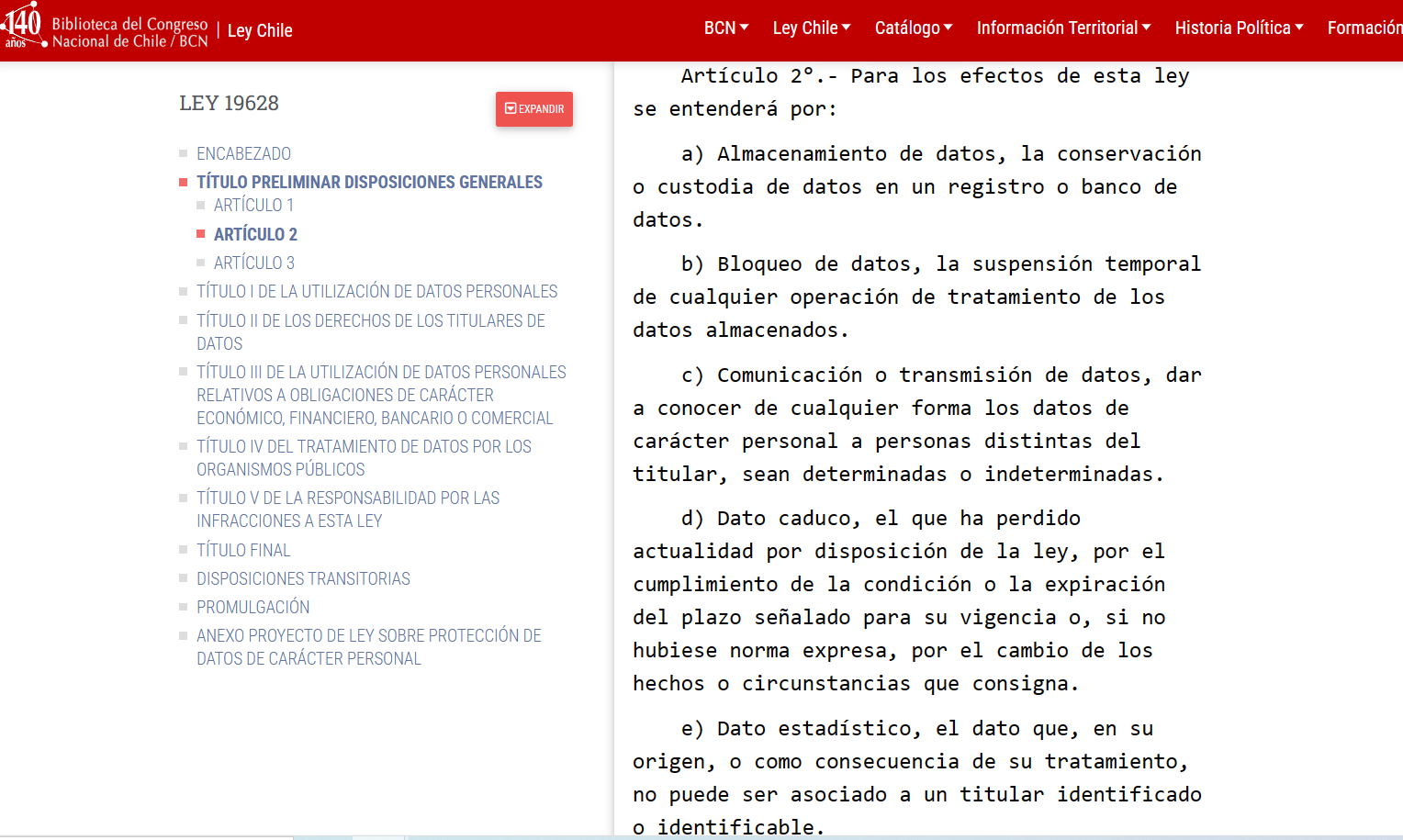Image resolution: width=1403 pixels, height=840 pixels.
Task: Open Título I De la utilización de datos personales
Action: pyautogui.click(x=376, y=291)
